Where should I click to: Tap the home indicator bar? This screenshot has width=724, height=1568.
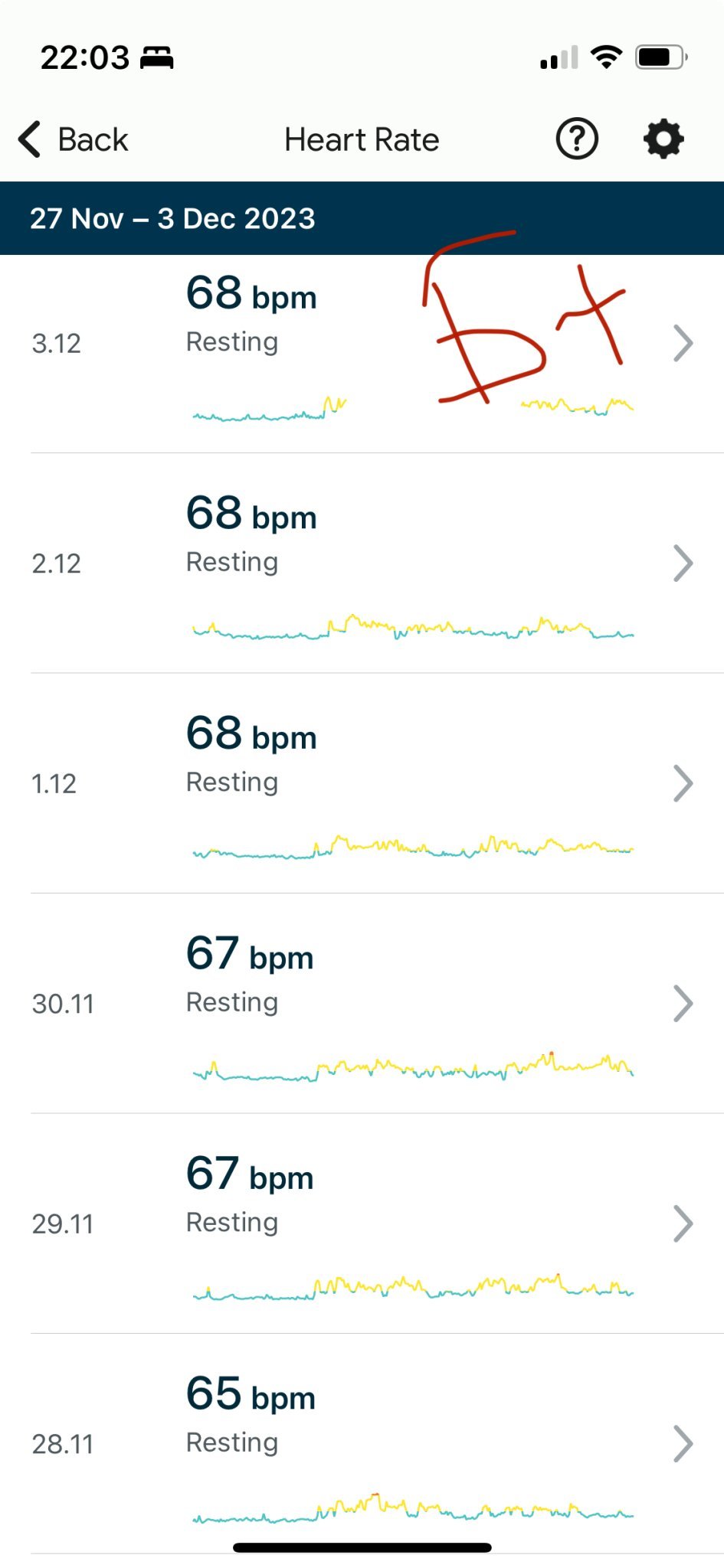[x=362, y=1547]
